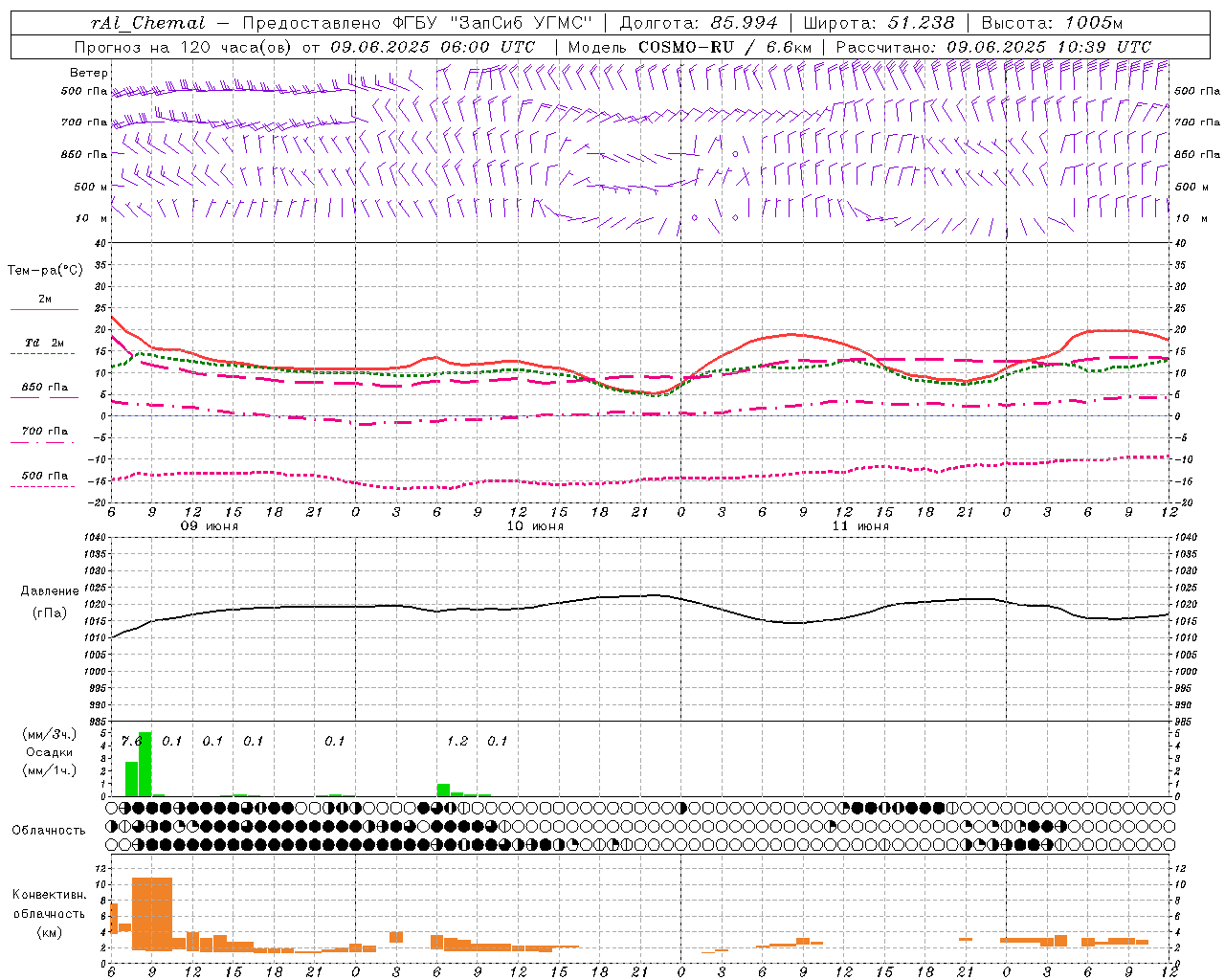This screenshot has width=1225, height=980.
Task: Click the Осадки precipitation label
Action: pos(50,752)
